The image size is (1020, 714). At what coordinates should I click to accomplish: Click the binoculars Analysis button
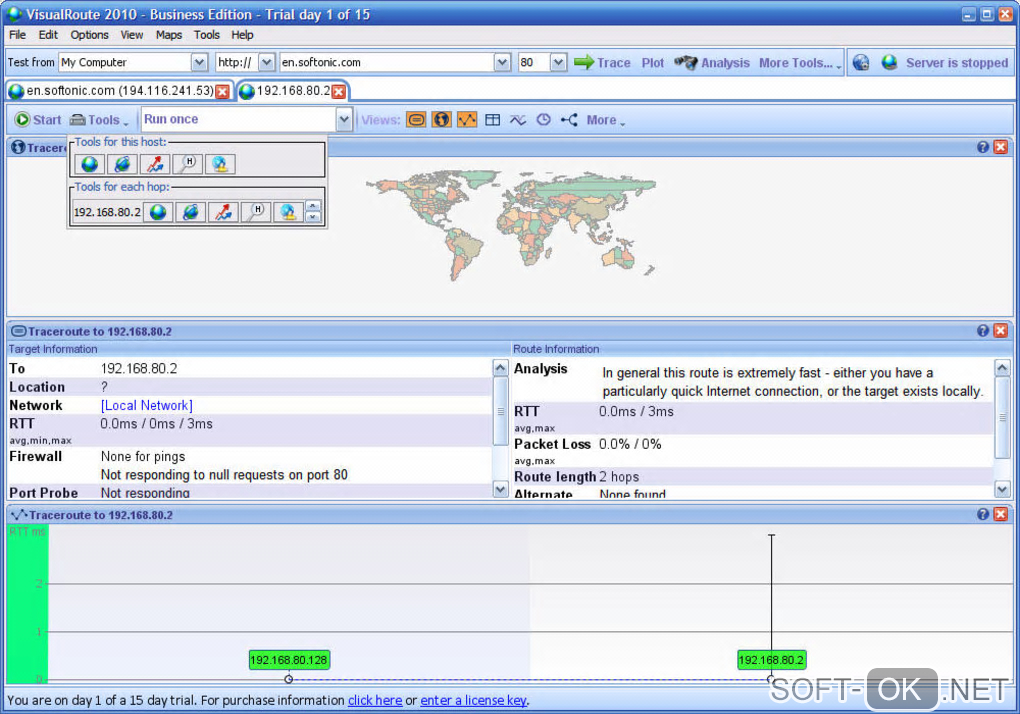click(x=712, y=62)
